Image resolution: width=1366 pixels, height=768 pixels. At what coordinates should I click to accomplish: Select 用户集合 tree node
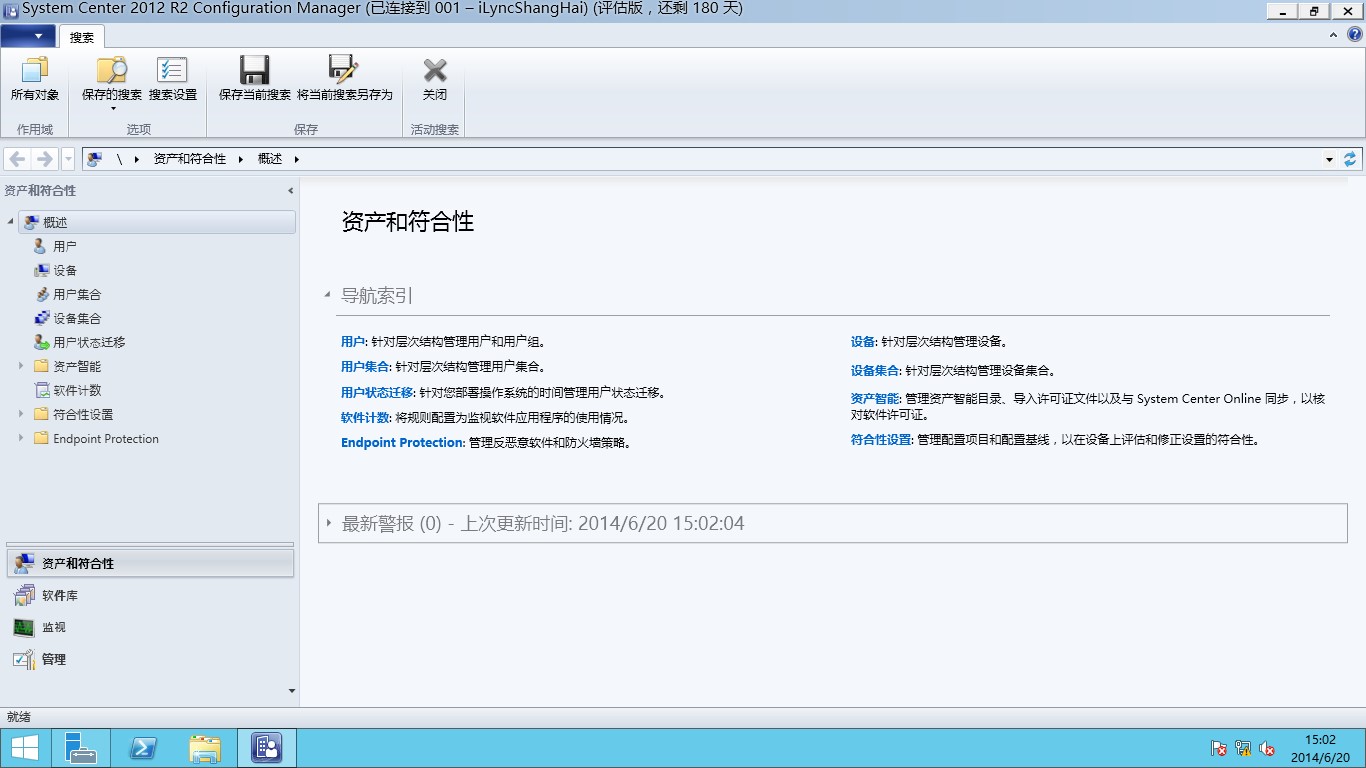pyautogui.click(x=77, y=294)
